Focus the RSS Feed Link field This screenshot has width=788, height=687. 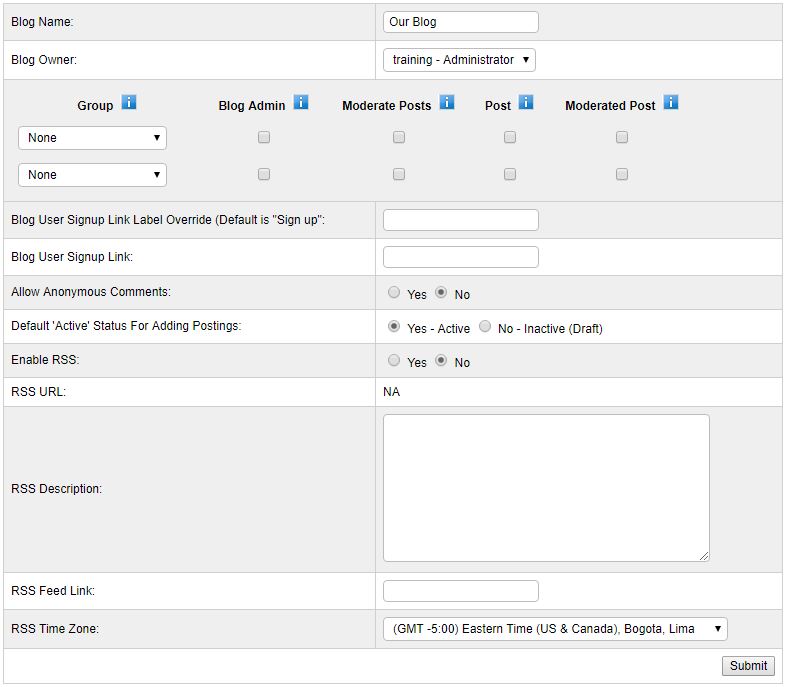click(461, 591)
